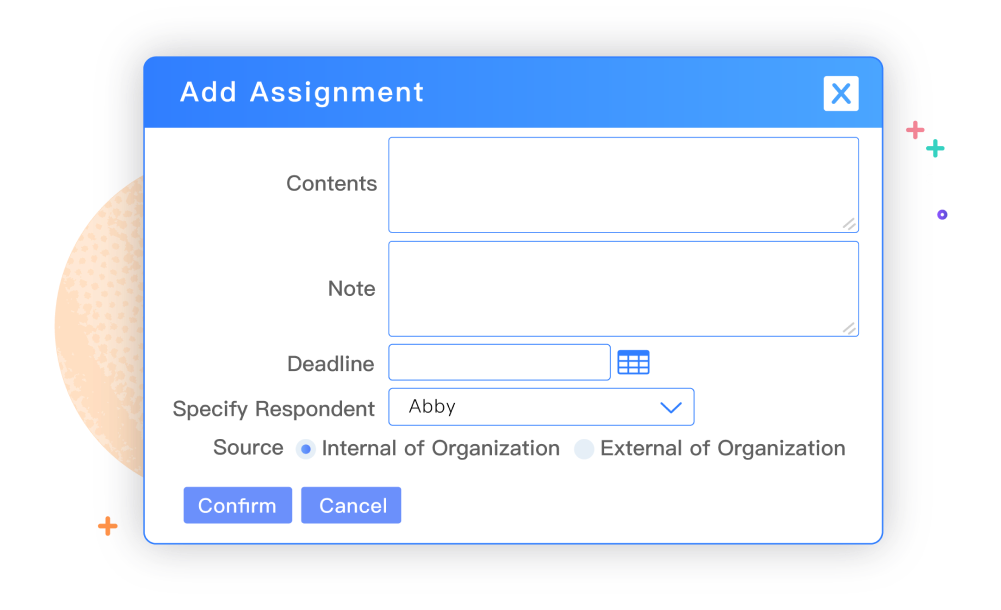Viewport: 1001px width, 610px height.
Task: Select the Internal of Organization radio button
Action: pos(306,449)
